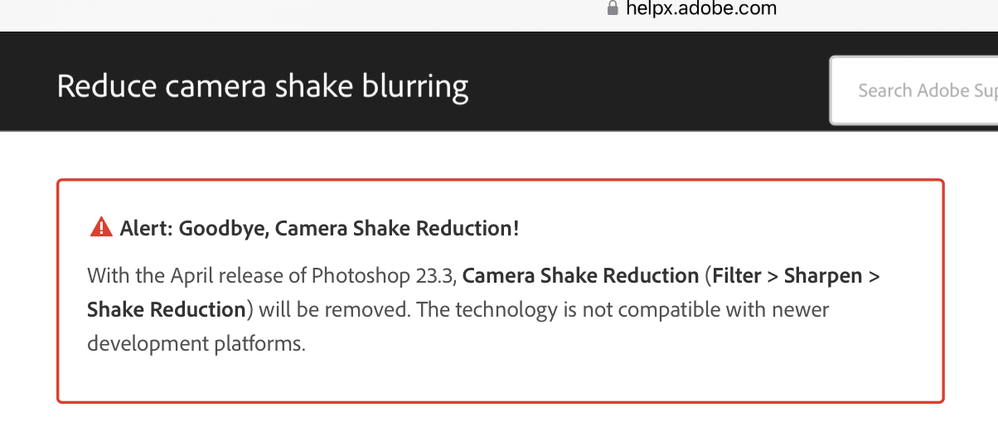This screenshot has width=998, height=427.
Task: Click the red alert warning triangle icon
Action: click(x=101, y=228)
